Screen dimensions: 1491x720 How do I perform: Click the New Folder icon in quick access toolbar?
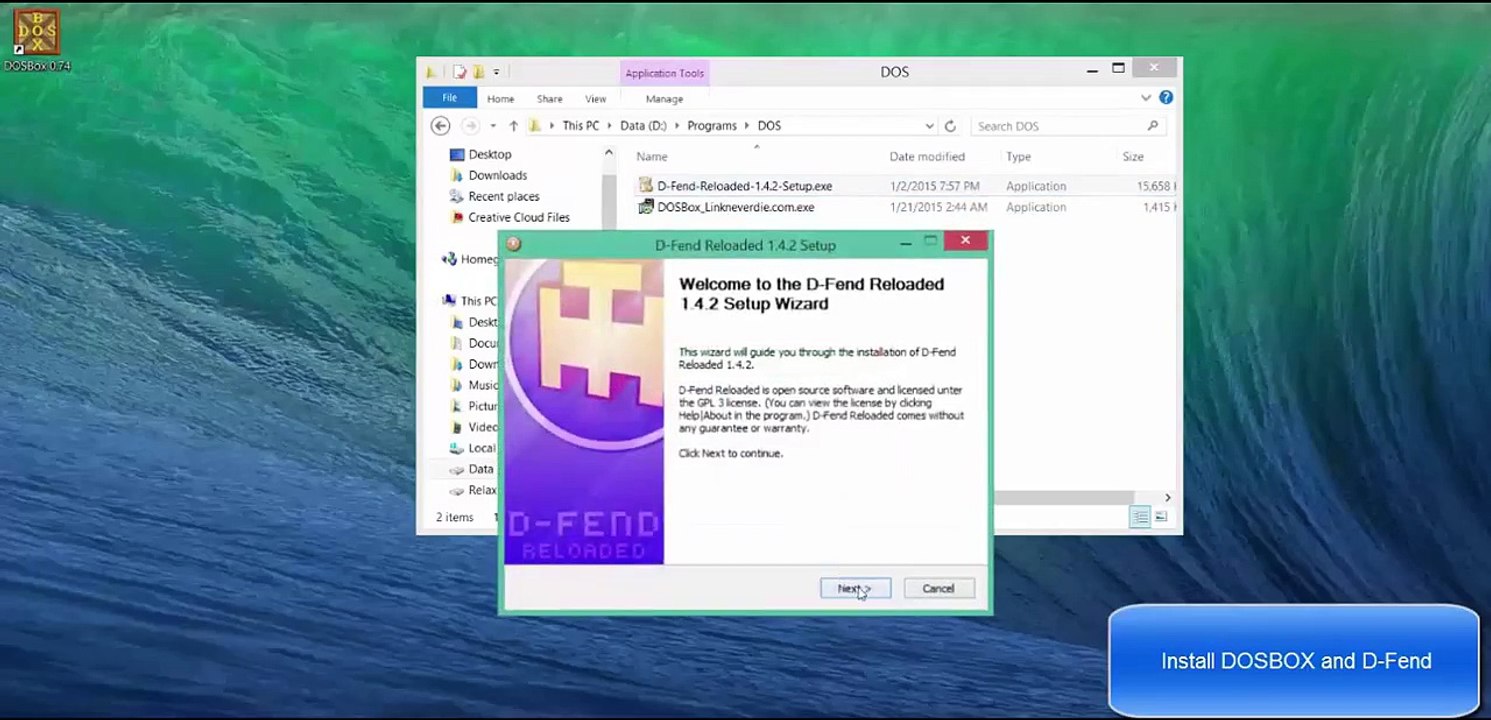pyautogui.click(x=479, y=72)
